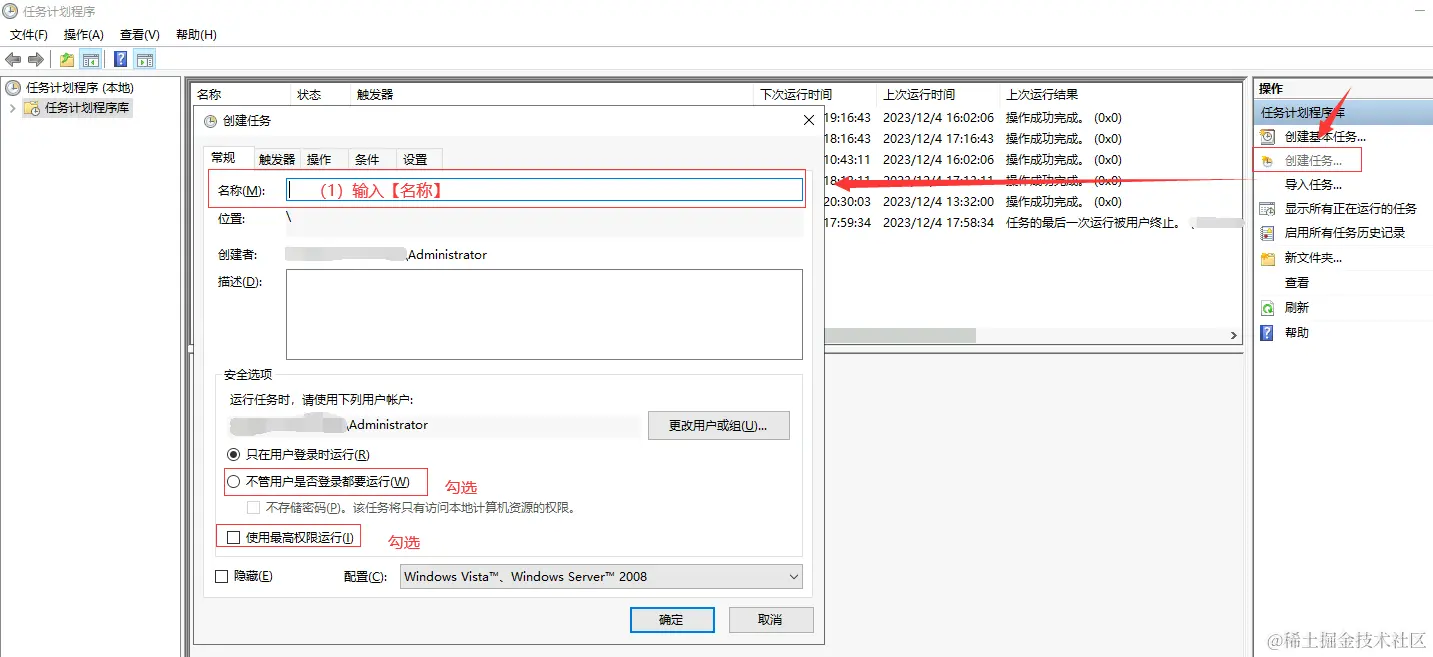The width and height of the screenshot is (1433, 657).
Task: Open the 配置 combo box
Action: [x=601, y=577]
